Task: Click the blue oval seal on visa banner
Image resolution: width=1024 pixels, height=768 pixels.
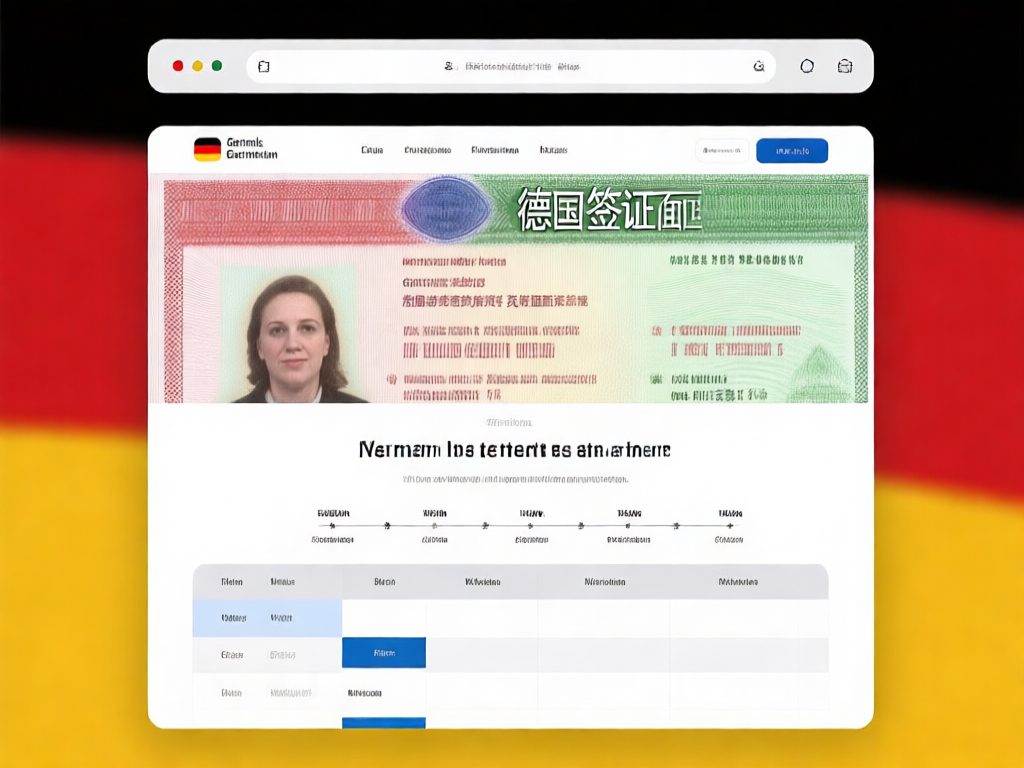Action: [x=445, y=207]
